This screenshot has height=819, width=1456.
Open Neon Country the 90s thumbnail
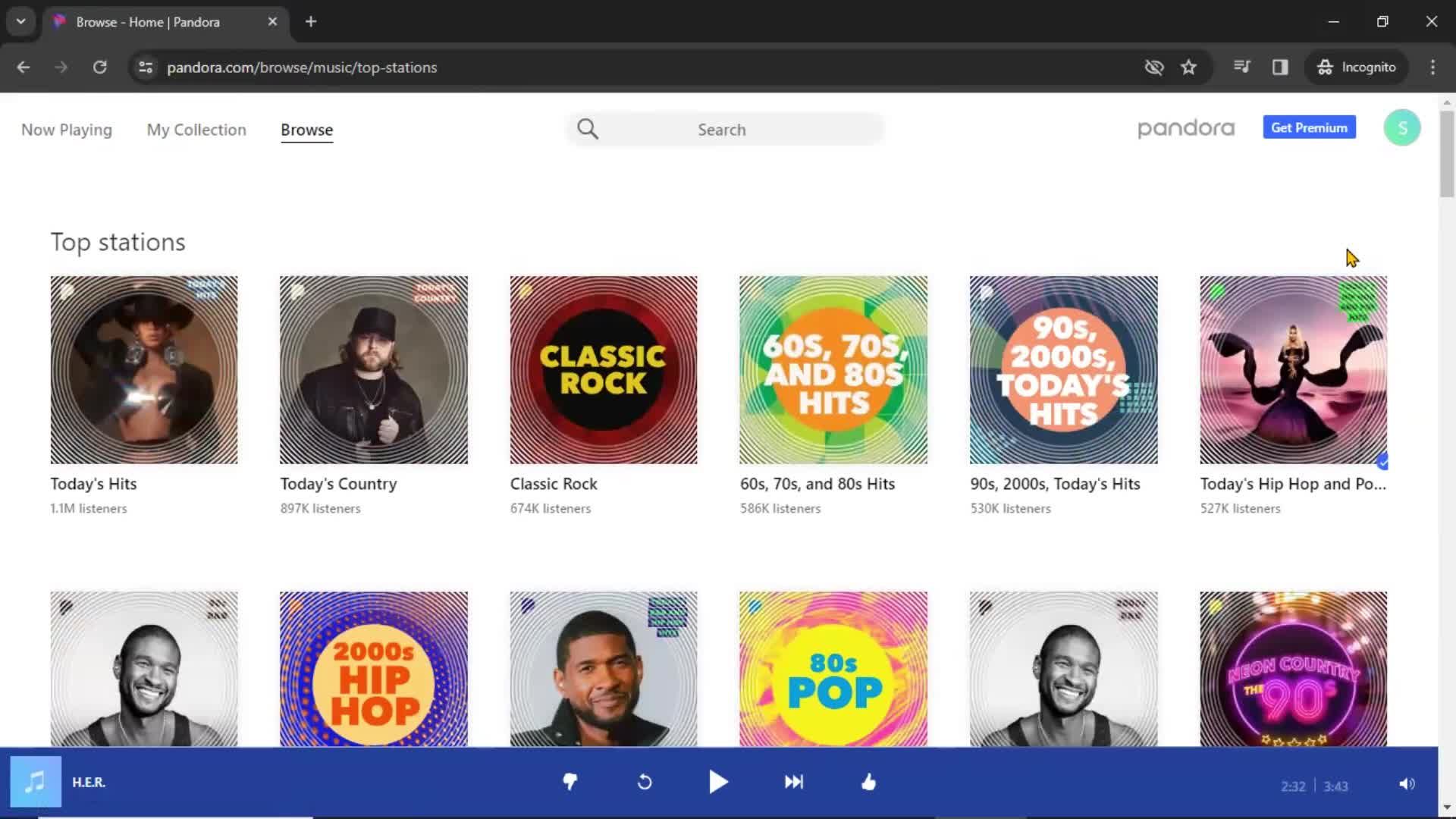click(x=1293, y=669)
